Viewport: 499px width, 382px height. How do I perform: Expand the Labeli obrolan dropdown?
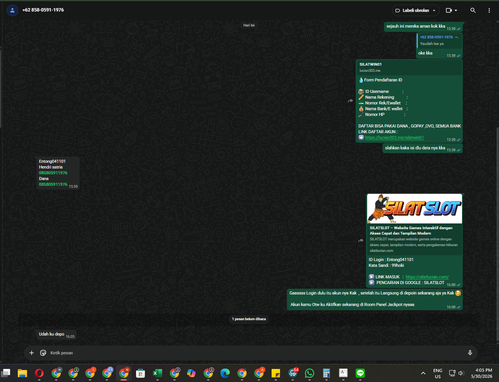(x=415, y=10)
